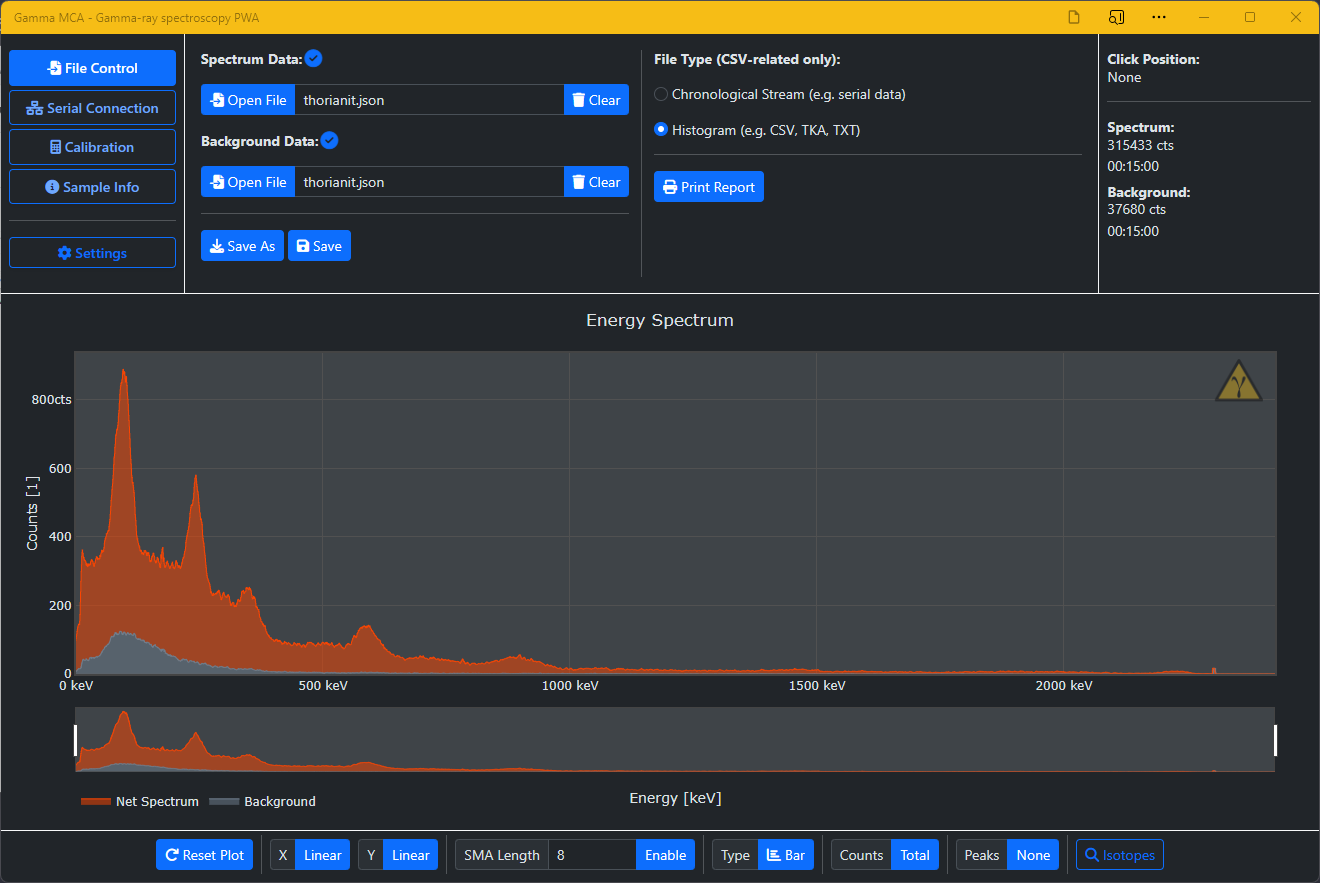Clear the Background Data file
Viewport: 1320px width, 883px height.
pos(596,182)
